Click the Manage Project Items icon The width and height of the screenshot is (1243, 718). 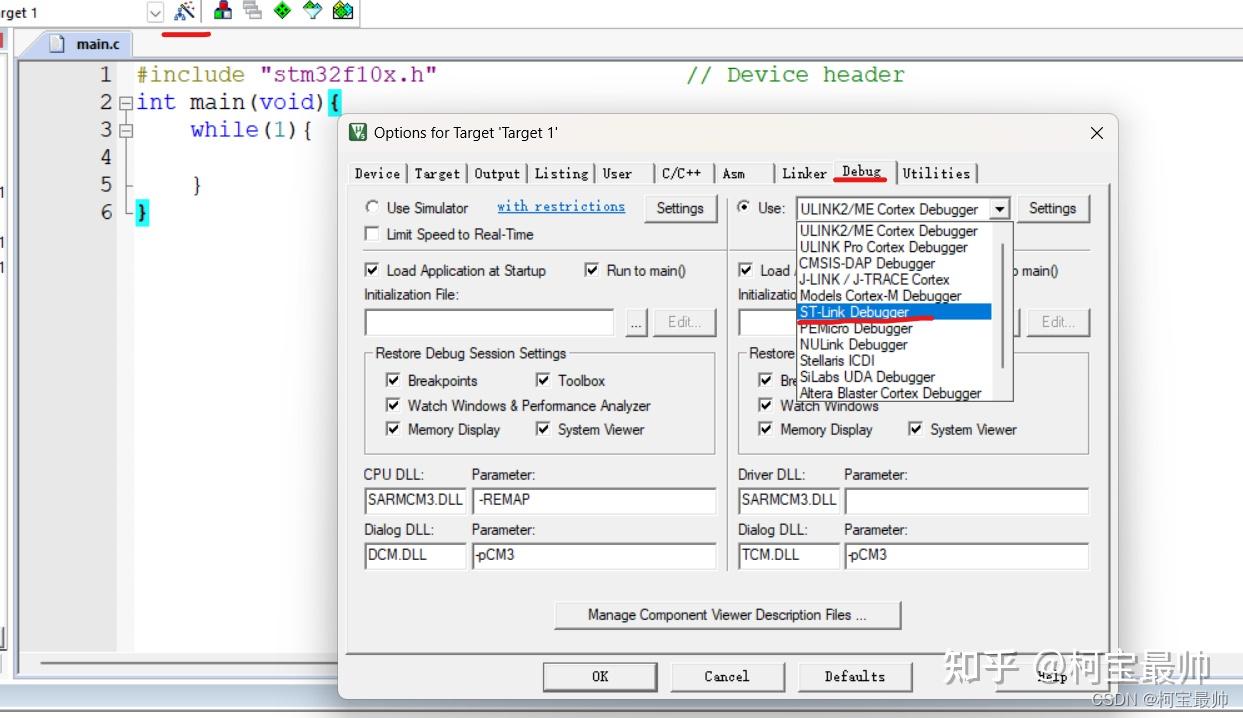[x=253, y=13]
